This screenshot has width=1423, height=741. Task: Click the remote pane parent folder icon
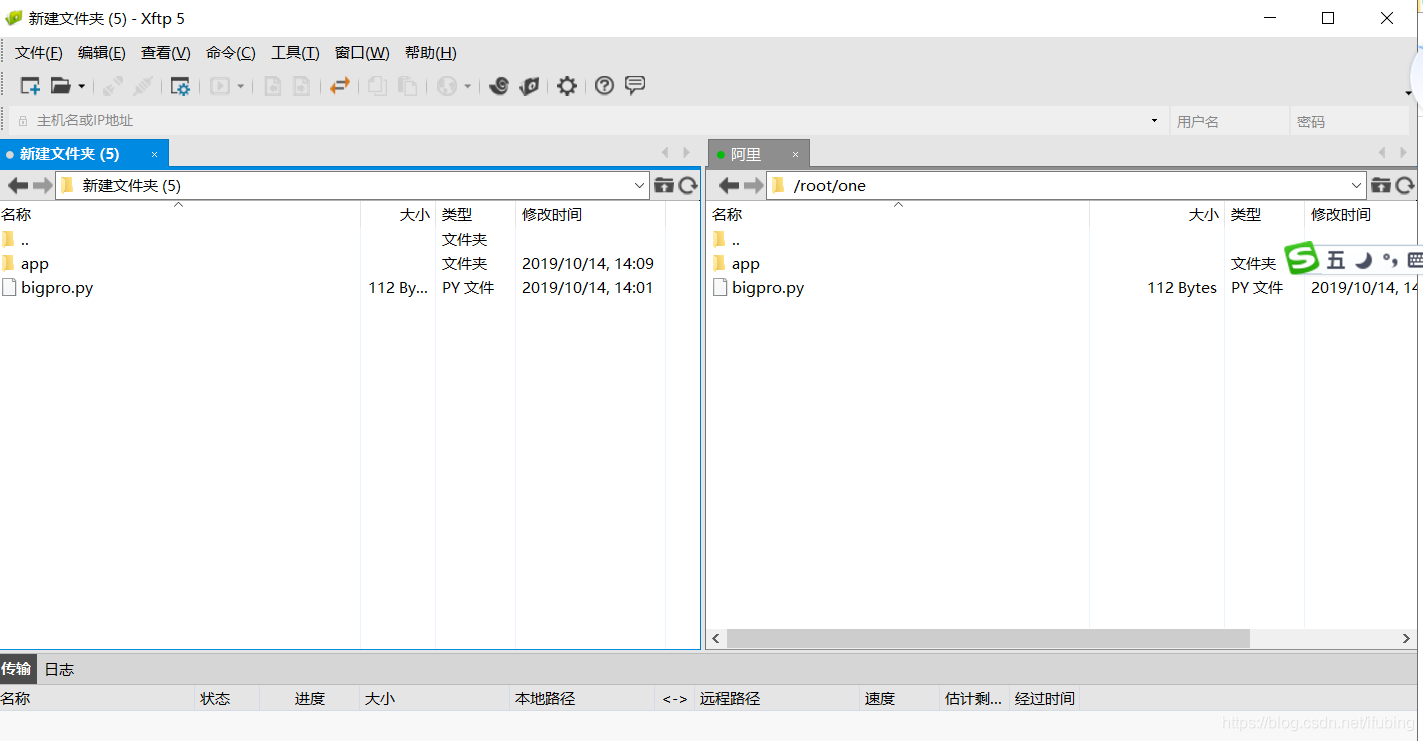point(1381,185)
